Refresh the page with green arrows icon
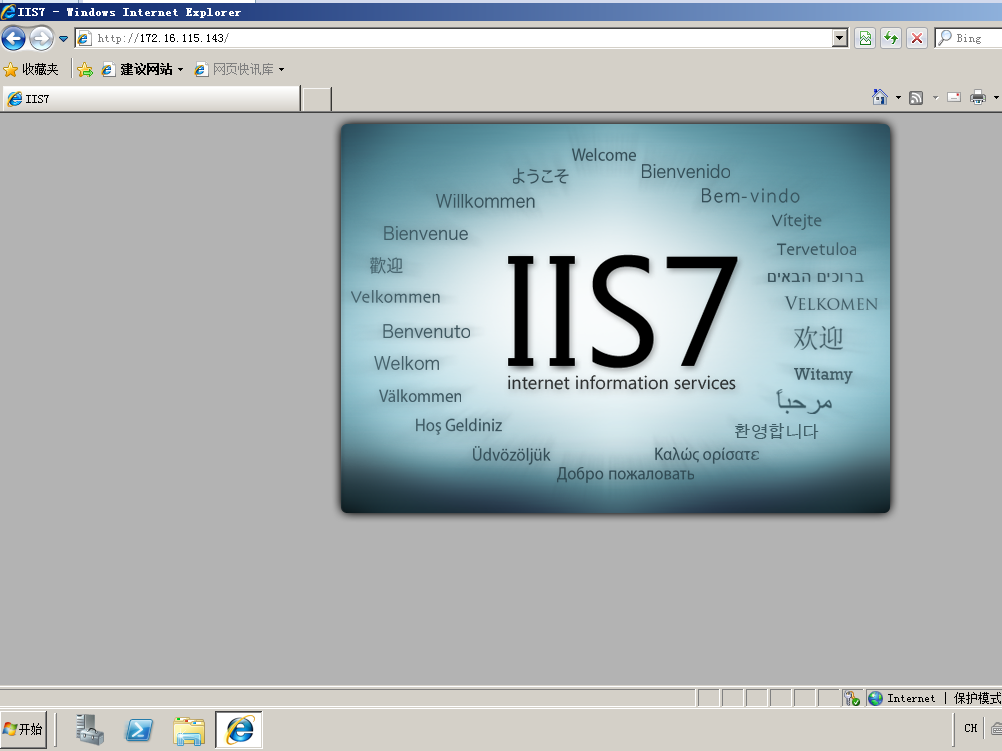Image resolution: width=1002 pixels, height=751 pixels. pos(891,38)
